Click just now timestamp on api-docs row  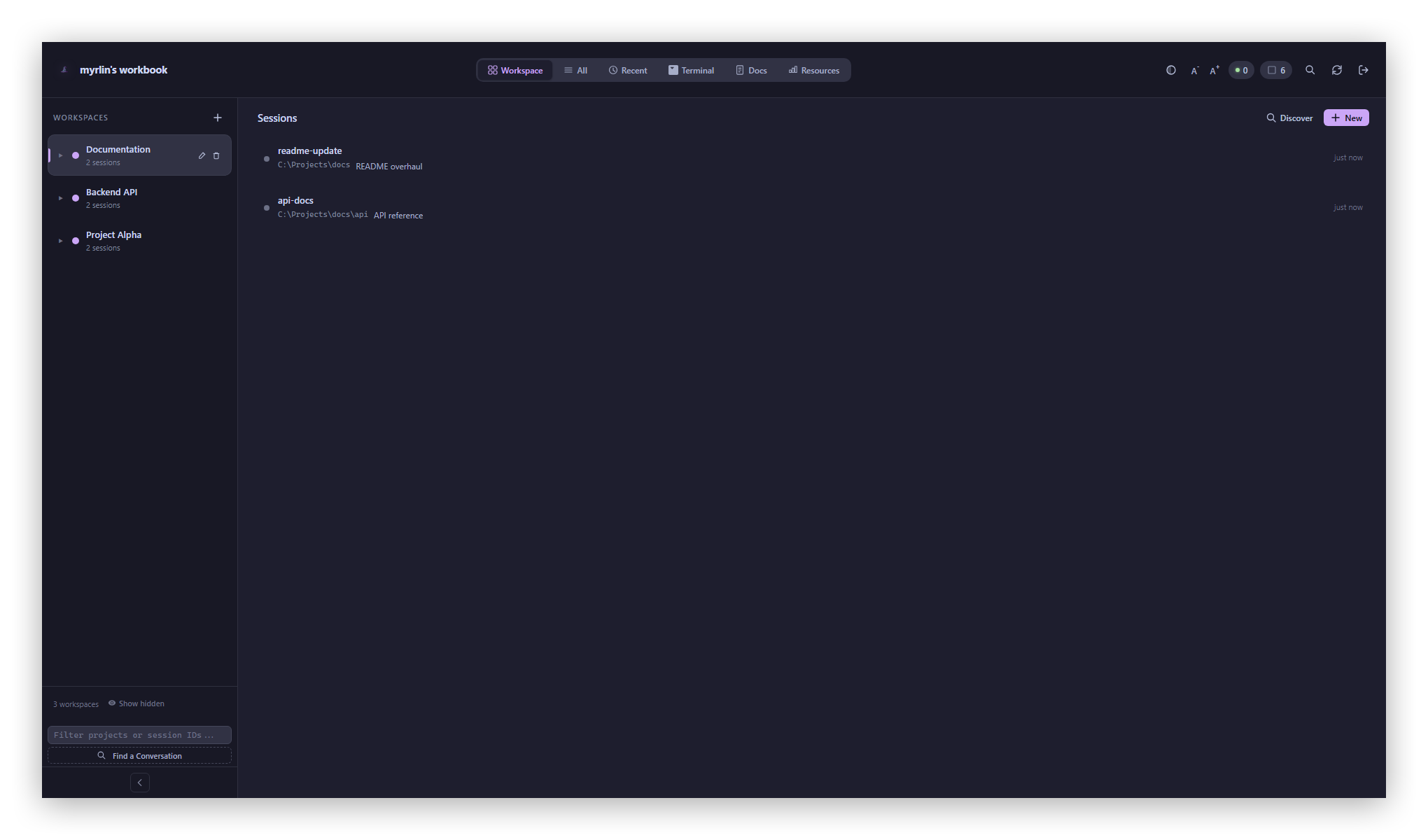(1348, 207)
